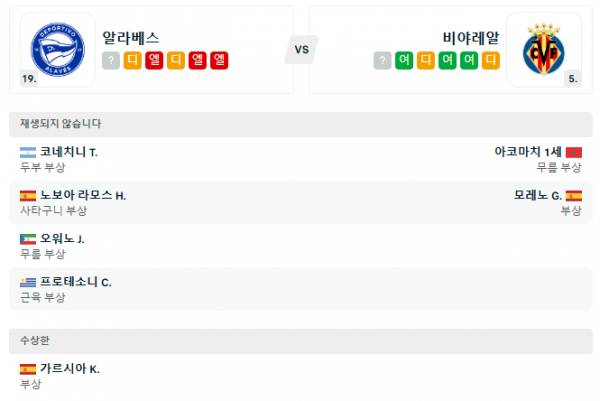
Task: Click the 재생되지 않습니다 section header
Action: tap(61, 124)
